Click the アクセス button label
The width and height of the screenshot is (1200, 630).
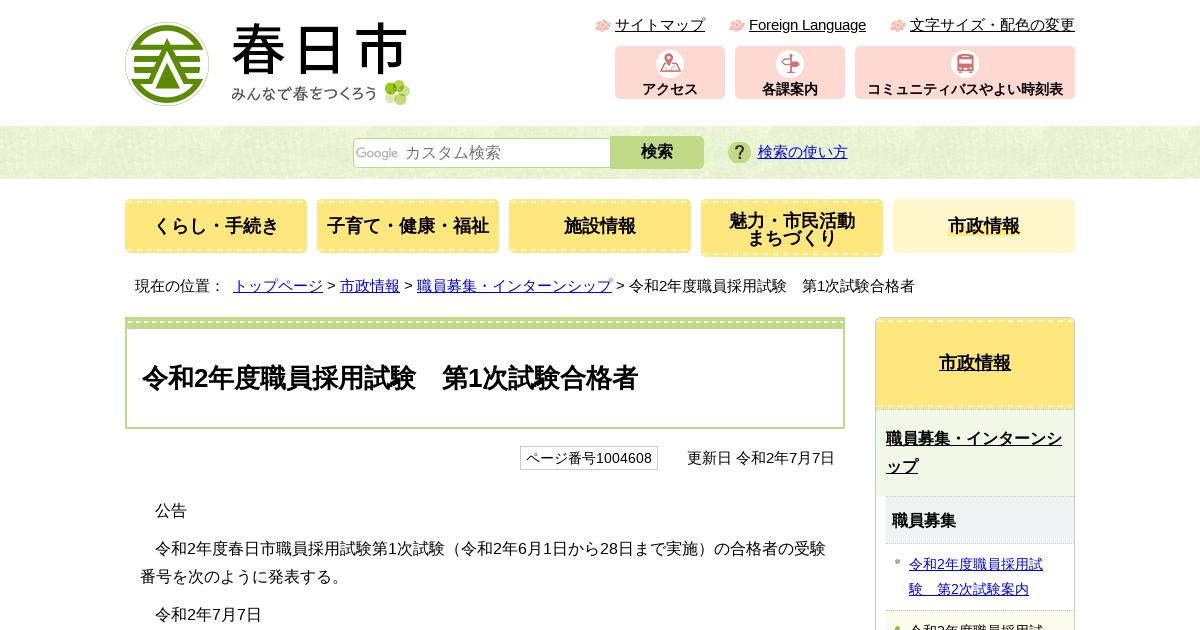point(670,89)
